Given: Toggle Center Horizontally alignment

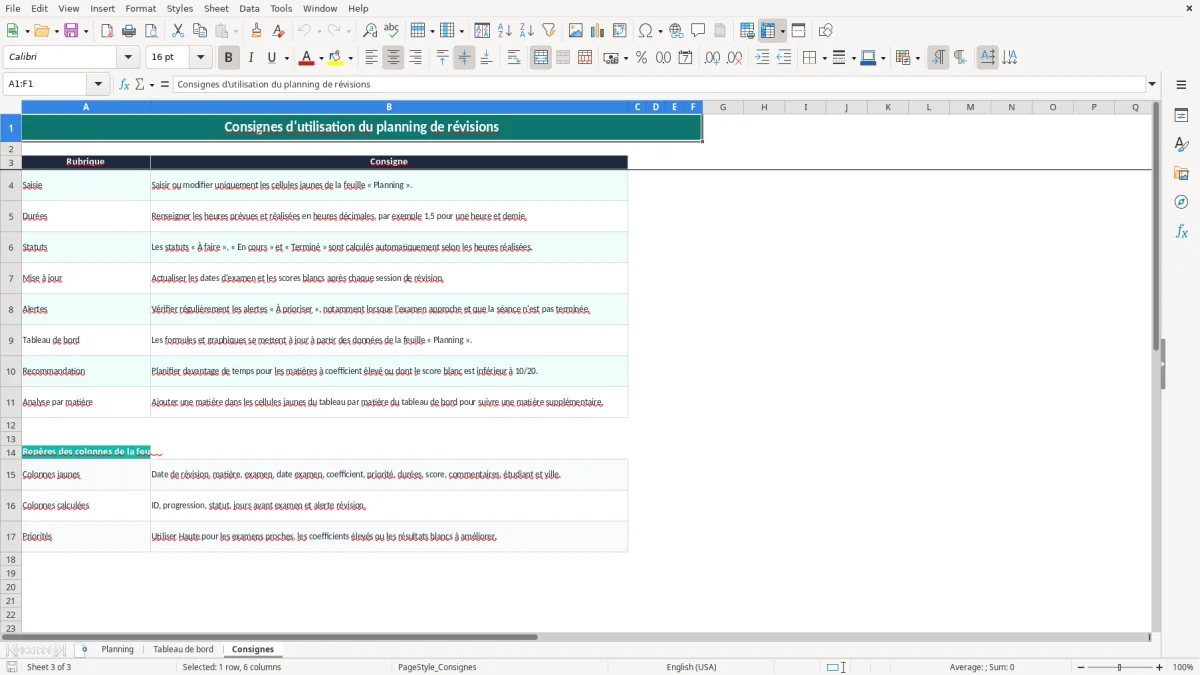Looking at the screenshot, I should click(393, 58).
